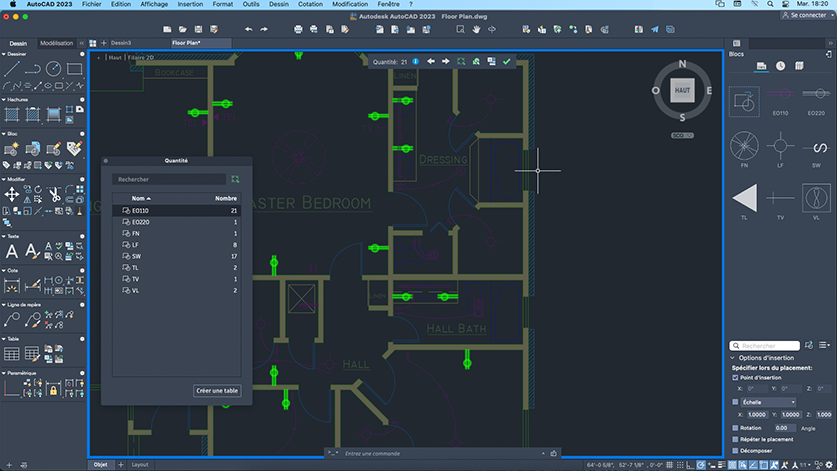Image resolution: width=837 pixels, height=471 pixels.
Task: Go to next counted object arrow
Action: click(446, 62)
